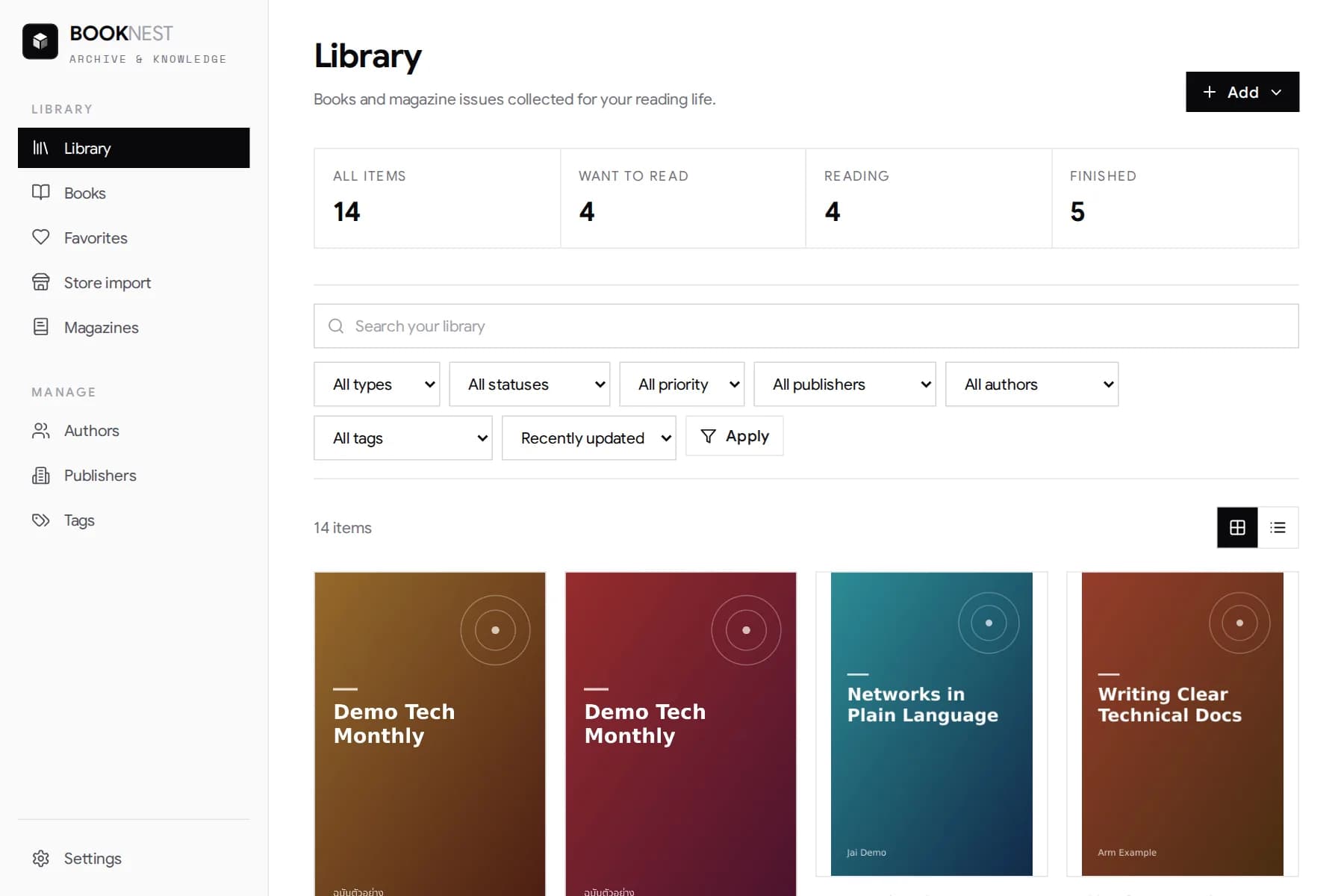Click the tag icon beside Tags
The image size is (1344, 896).
click(x=41, y=520)
